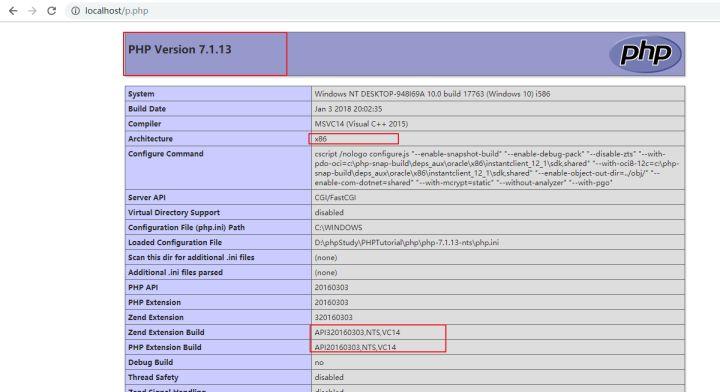Click the PHP Version 7.1.13 heading
Image resolution: width=720 pixels, height=392 pixels.
pos(180,50)
